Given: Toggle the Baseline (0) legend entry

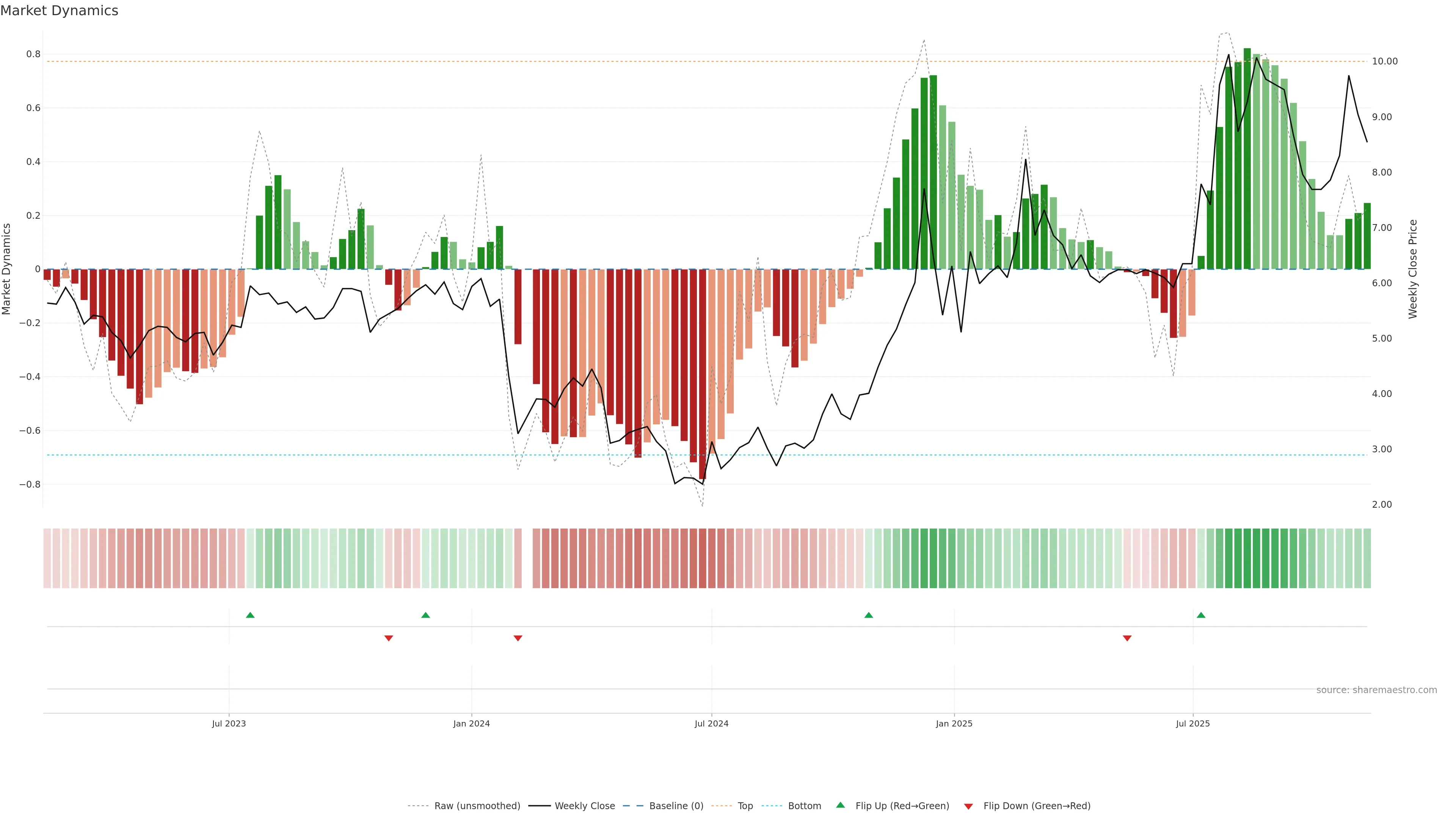Looking at the screenshot, I should click(676, 806).
